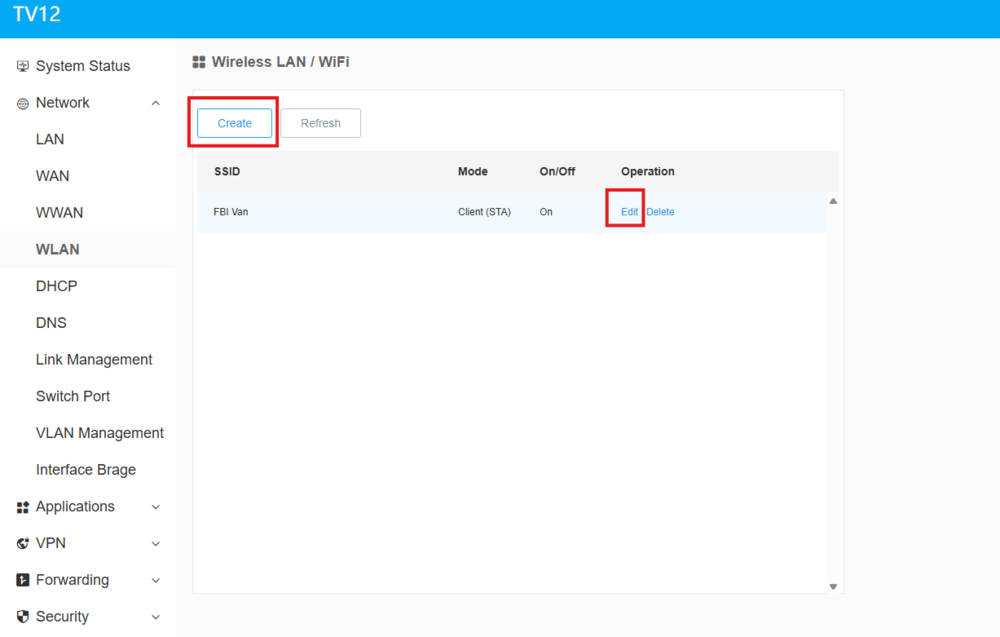Click the Network globe icon
The image size is (1000, 637).
(23, 103)
